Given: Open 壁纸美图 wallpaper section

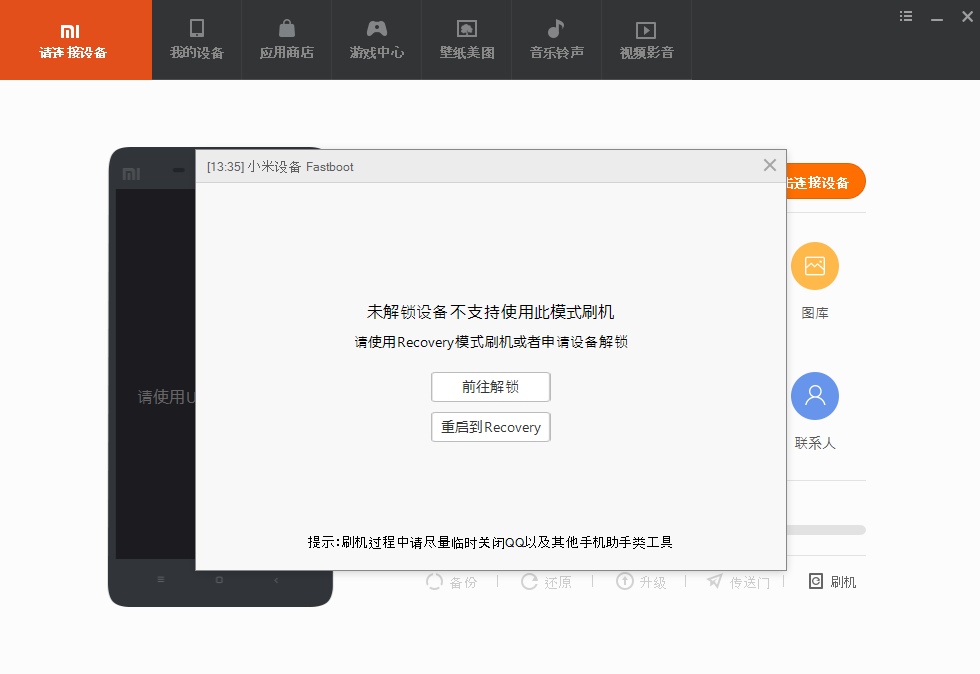Looking at the screenshot, I should click(x=466, y=40).
